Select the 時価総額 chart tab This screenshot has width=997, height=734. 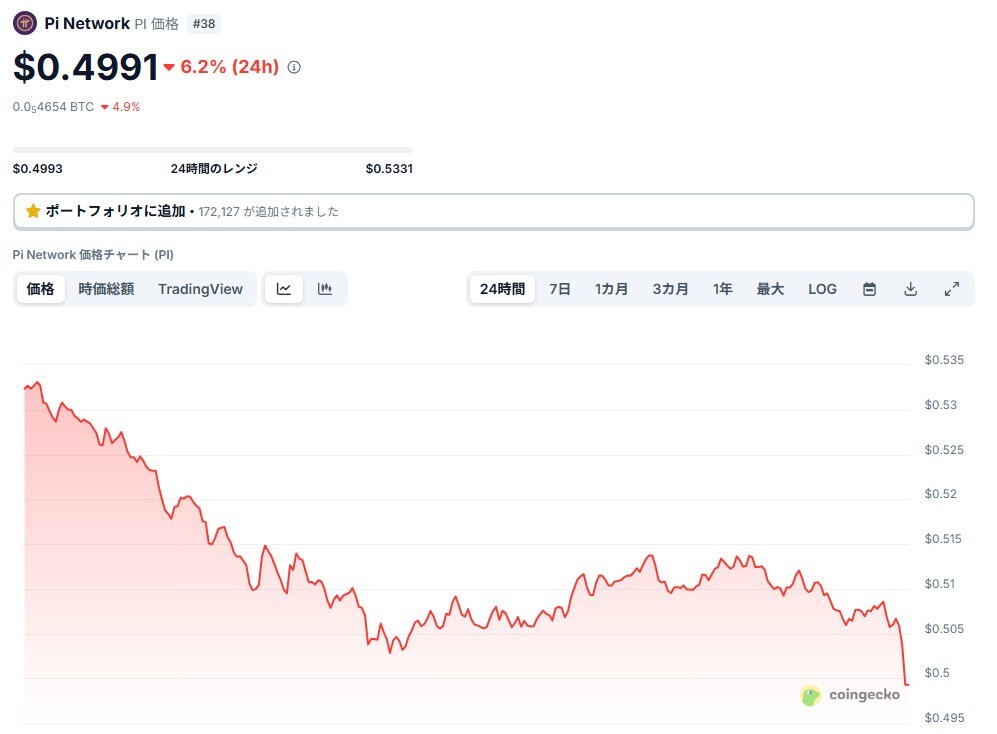106,289
